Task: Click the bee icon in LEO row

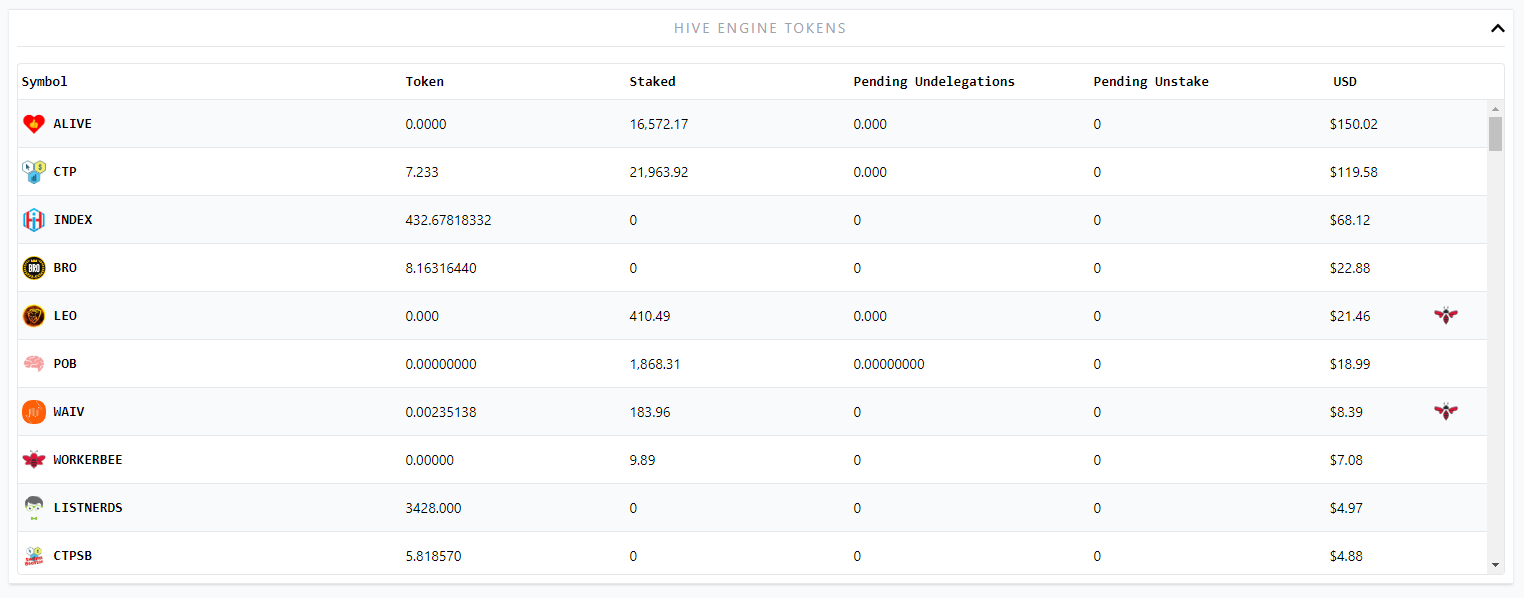Action: click(x=1445, y=316)
